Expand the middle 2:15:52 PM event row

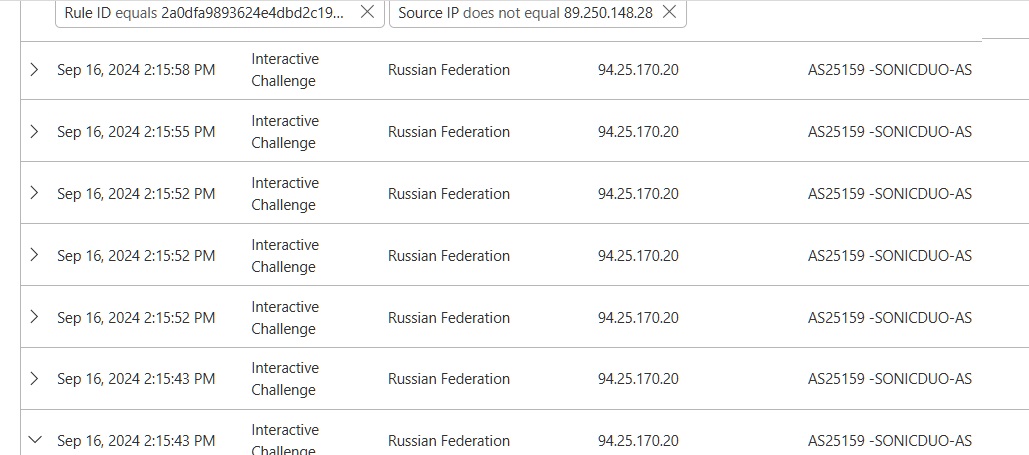point(35,255)
